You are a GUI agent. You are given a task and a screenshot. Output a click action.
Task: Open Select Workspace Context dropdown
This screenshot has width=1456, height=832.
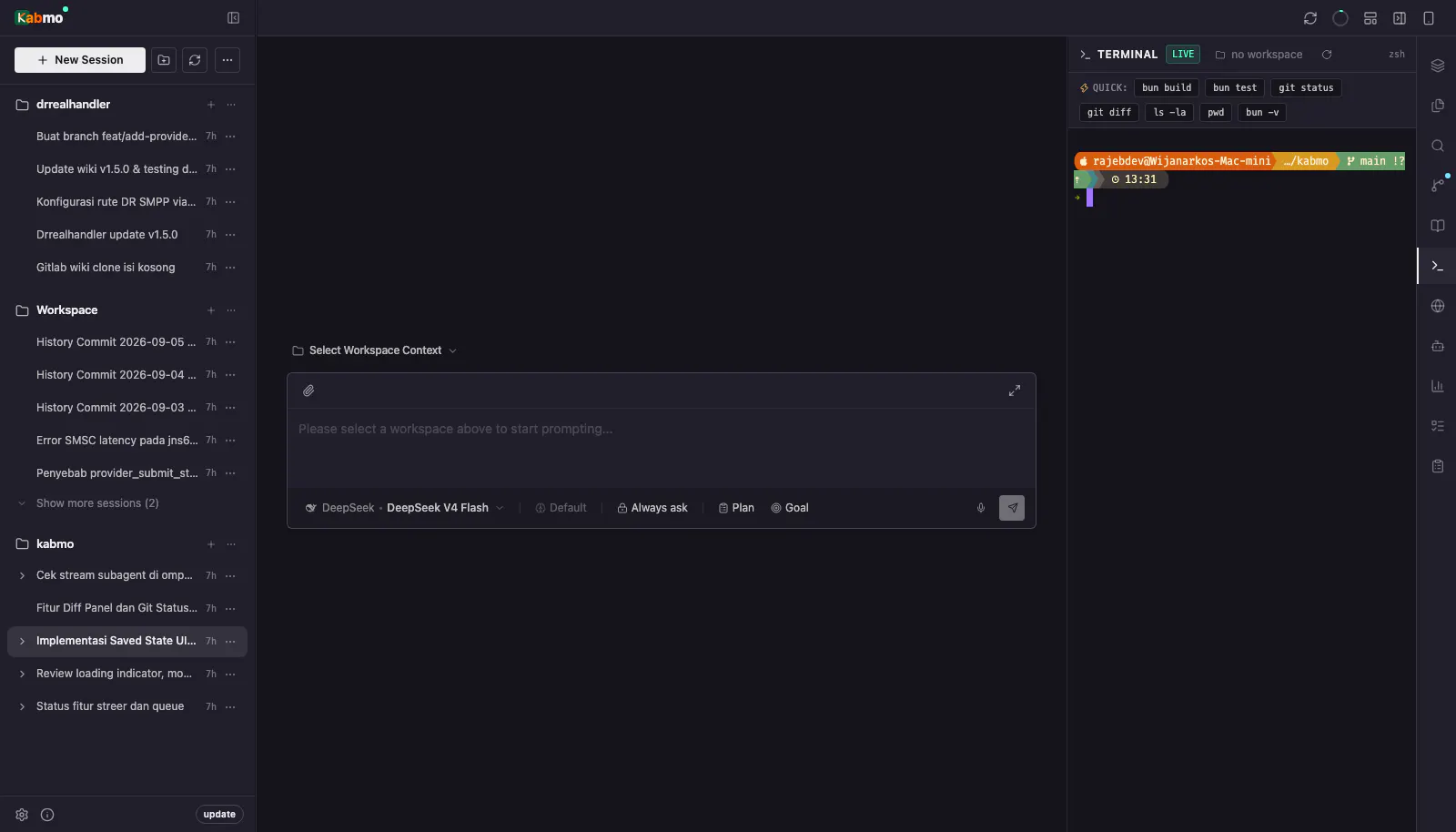point(374,350)
